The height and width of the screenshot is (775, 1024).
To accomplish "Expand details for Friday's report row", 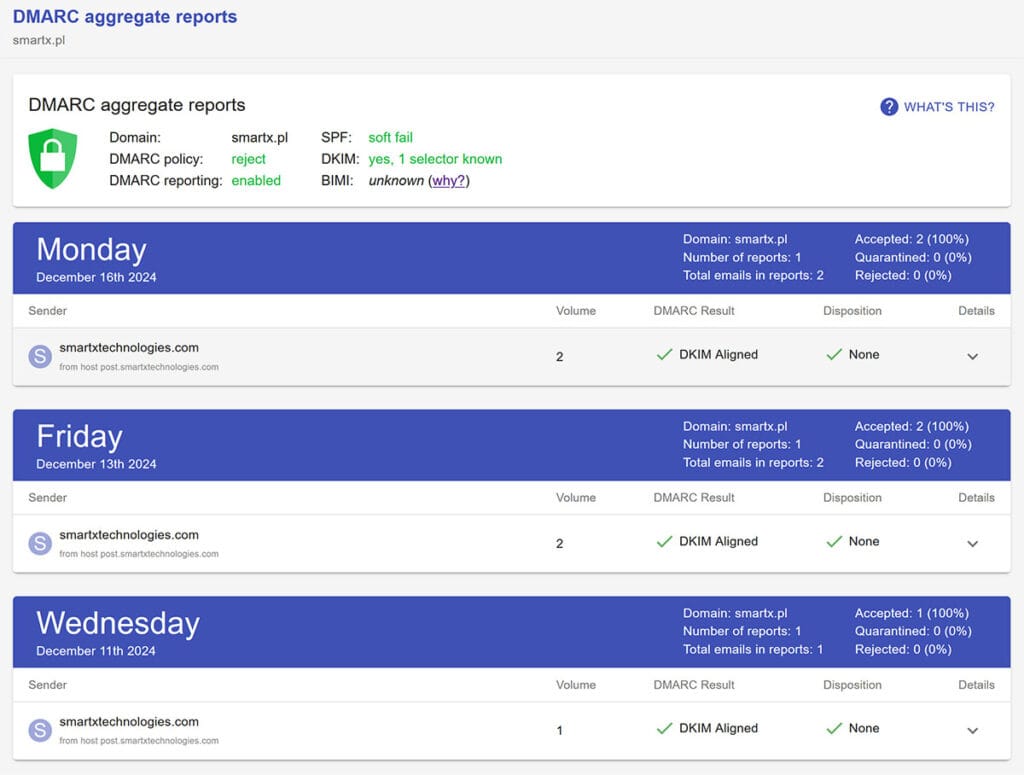I will [972, 544].
